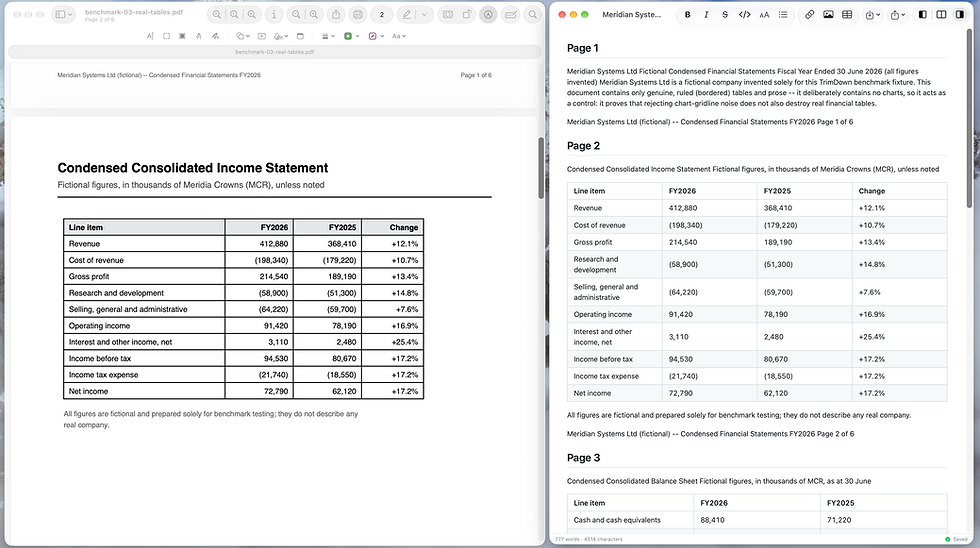The width and height of the screenshot is (980, 548).
Task: Pick the Draw tool in Markup toolbar
Action: click(x=215, y=36)
